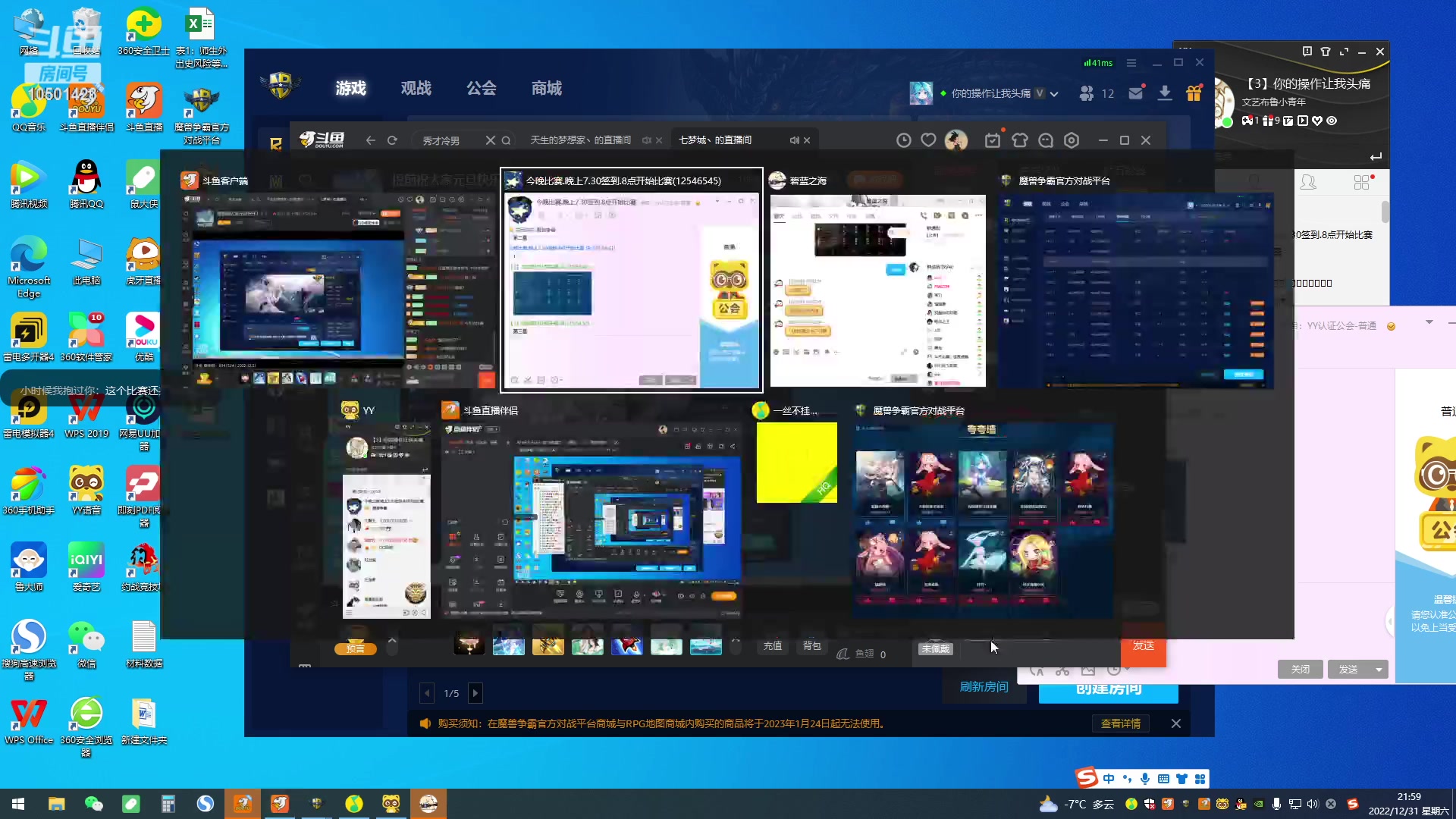Mute the 七梦城 live room tab audio
1456x819 pixels.
pos(793,140)
